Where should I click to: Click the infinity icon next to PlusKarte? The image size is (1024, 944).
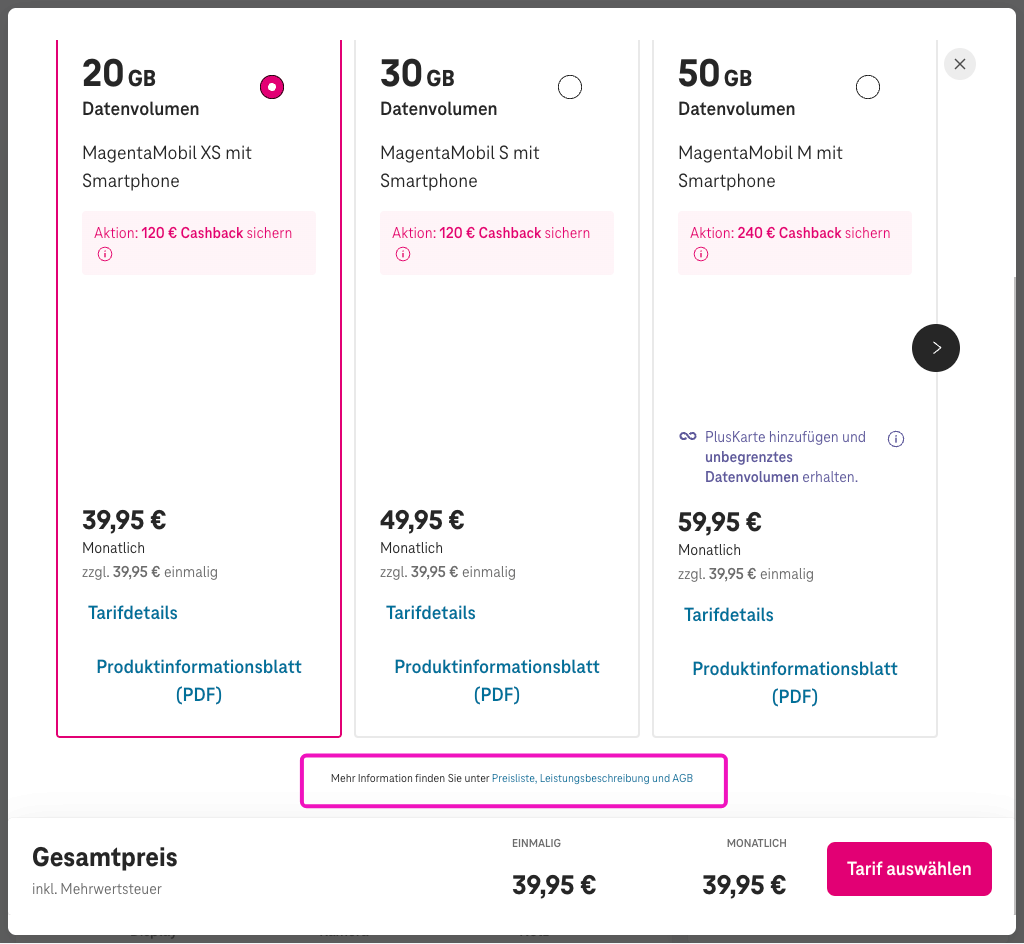687,436
